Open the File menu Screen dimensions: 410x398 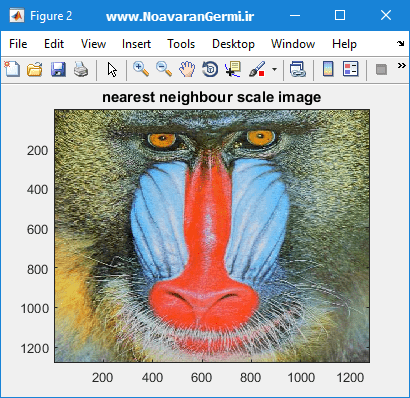18,44
